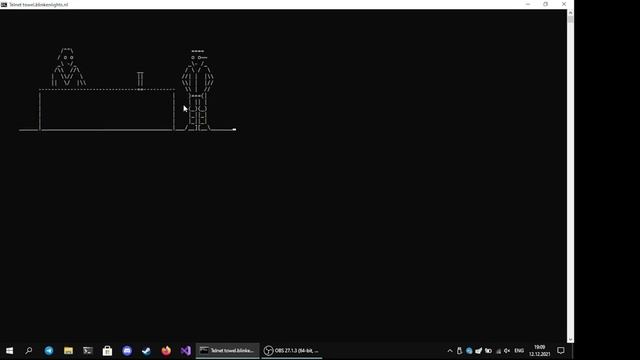Click the Telnet window title bar icon
This screenshot has width=640, height=360.
click(4, 4)
